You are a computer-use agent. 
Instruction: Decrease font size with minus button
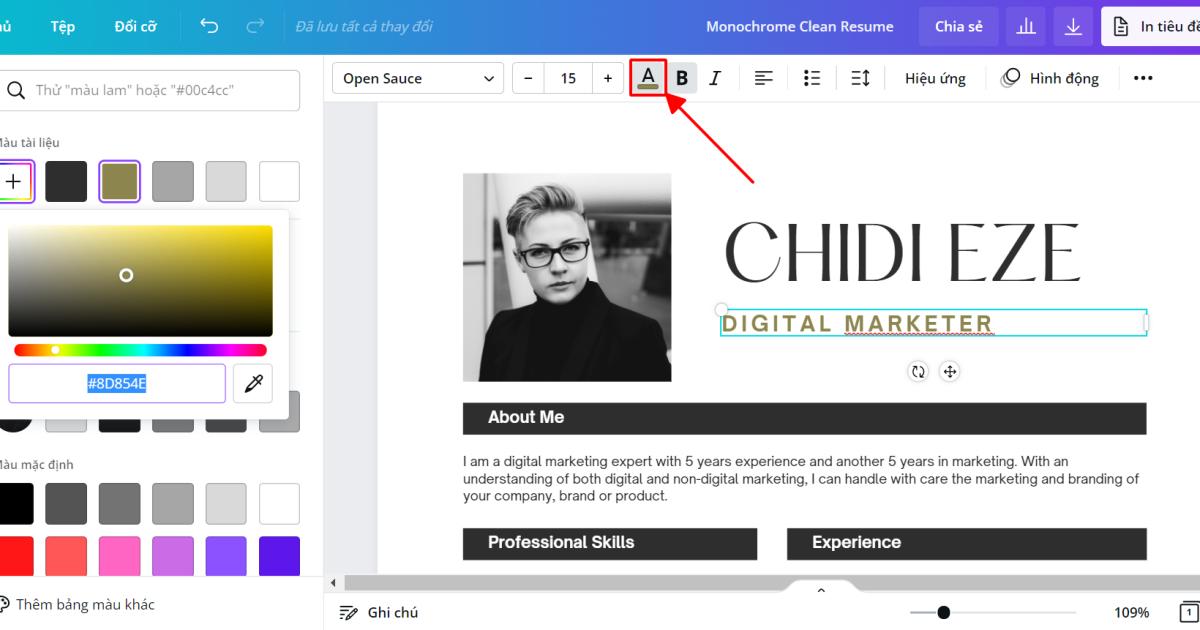coord(528,78)
